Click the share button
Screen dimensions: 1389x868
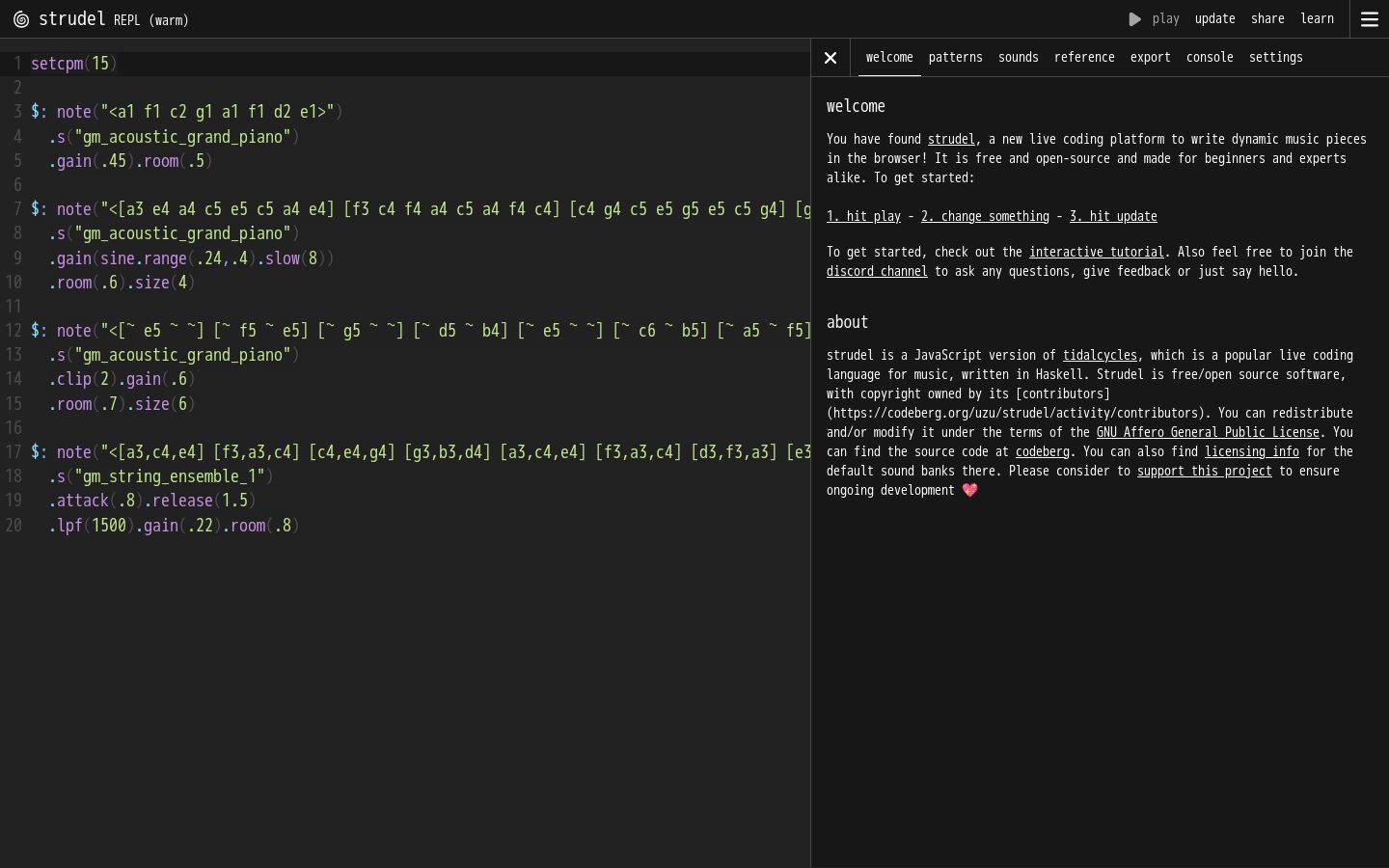1267,19
